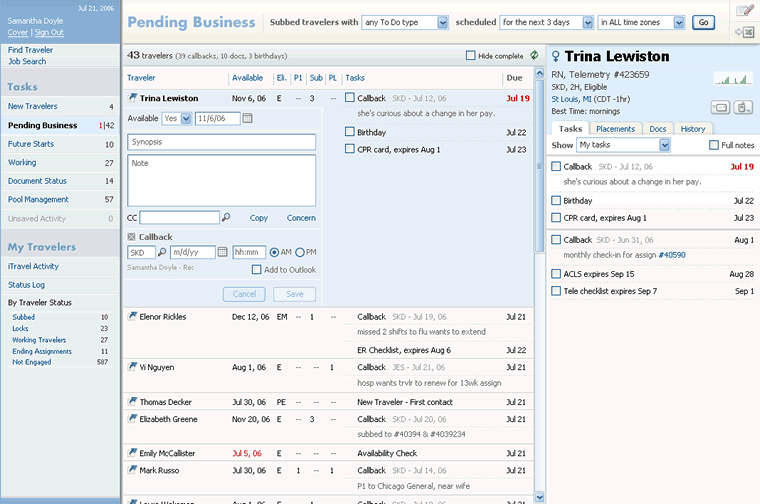
Task: Open the calendar icon beside m/d/yy
Action: coord(222,252)
